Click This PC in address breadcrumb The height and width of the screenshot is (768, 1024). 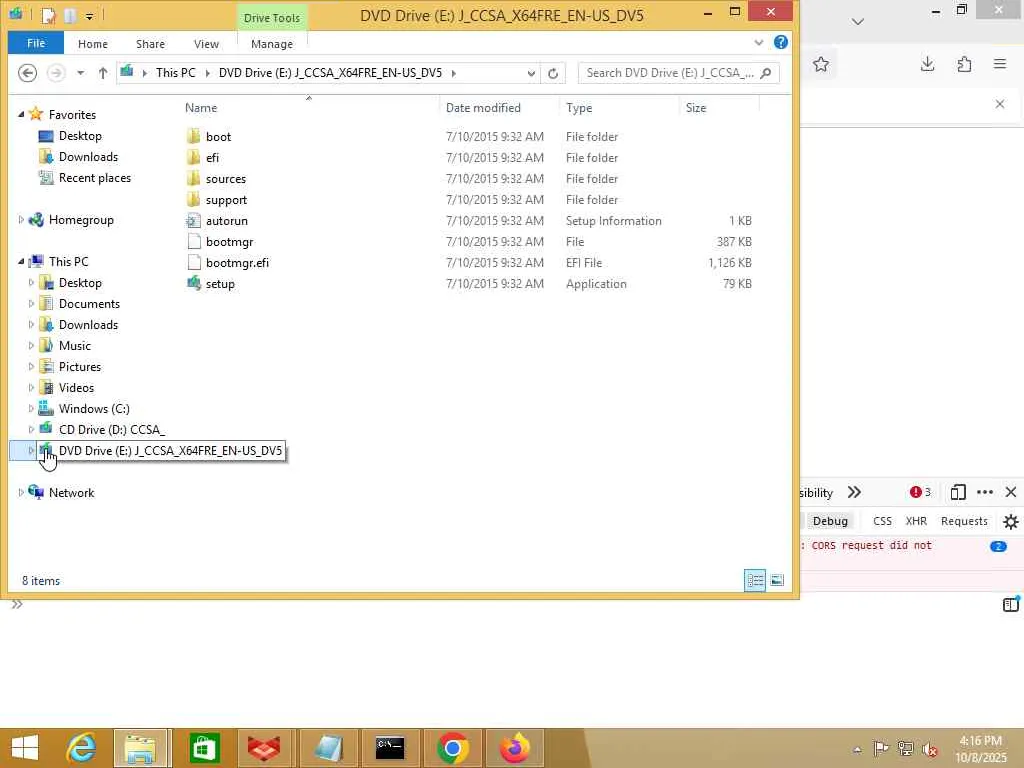[176, 72]
